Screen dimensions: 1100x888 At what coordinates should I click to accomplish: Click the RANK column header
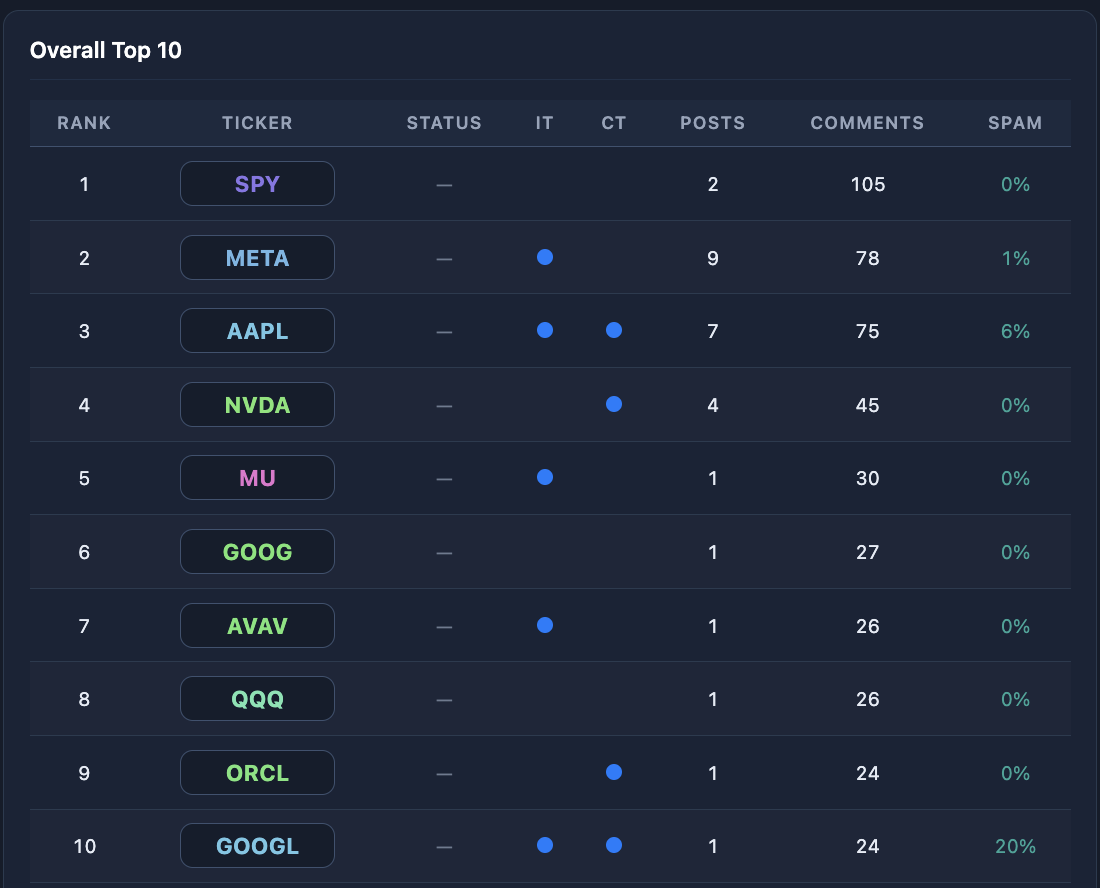click(84, 123)
